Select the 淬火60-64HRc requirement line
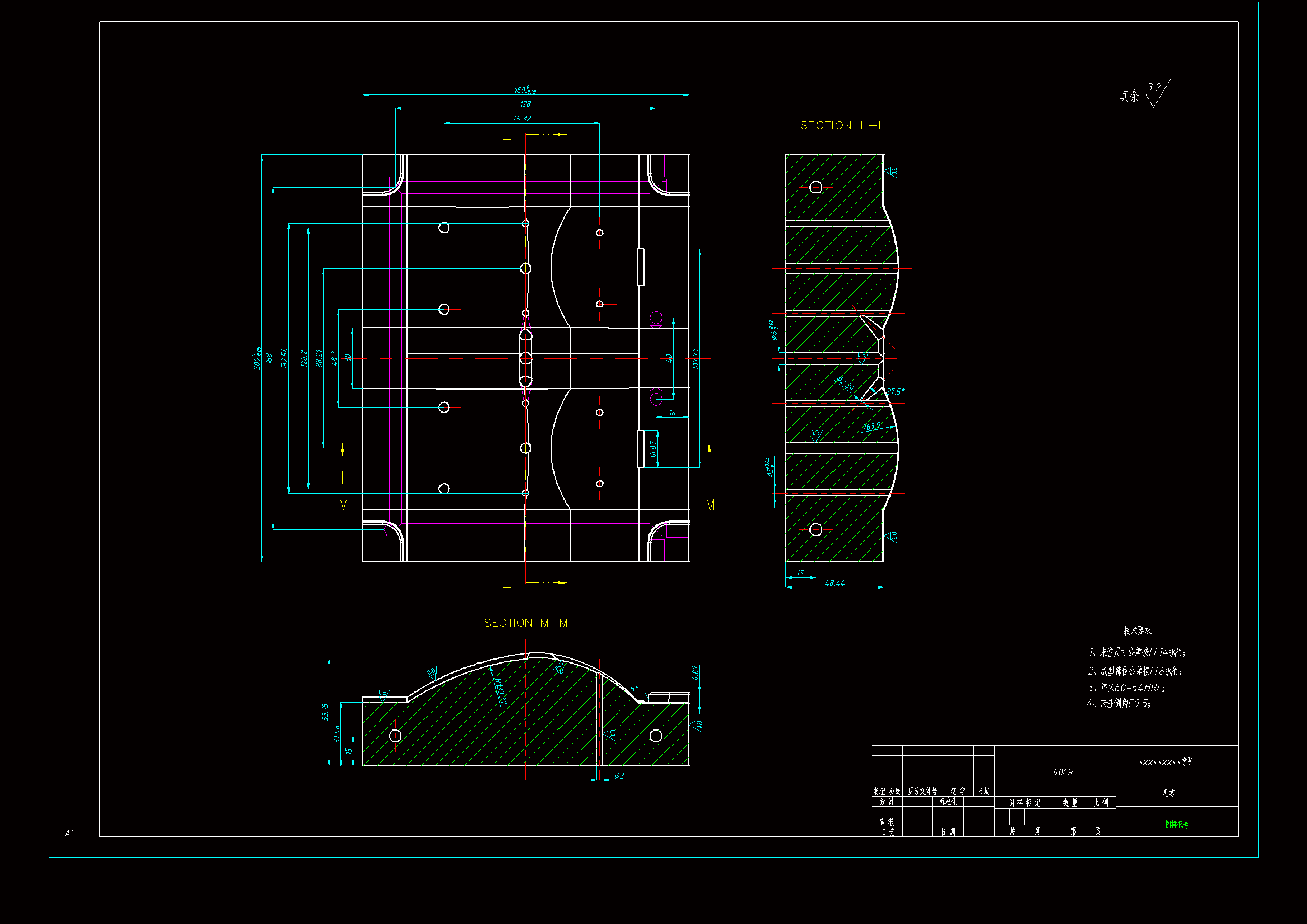This screenshot has height=924, width=1307. click(x=1127, y=688)
